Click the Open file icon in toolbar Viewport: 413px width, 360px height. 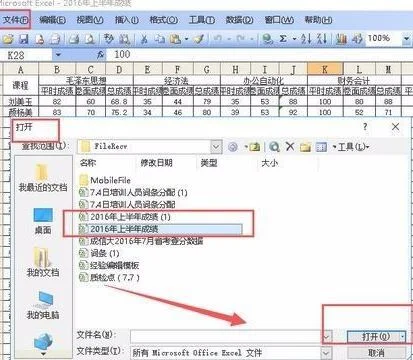8,39
